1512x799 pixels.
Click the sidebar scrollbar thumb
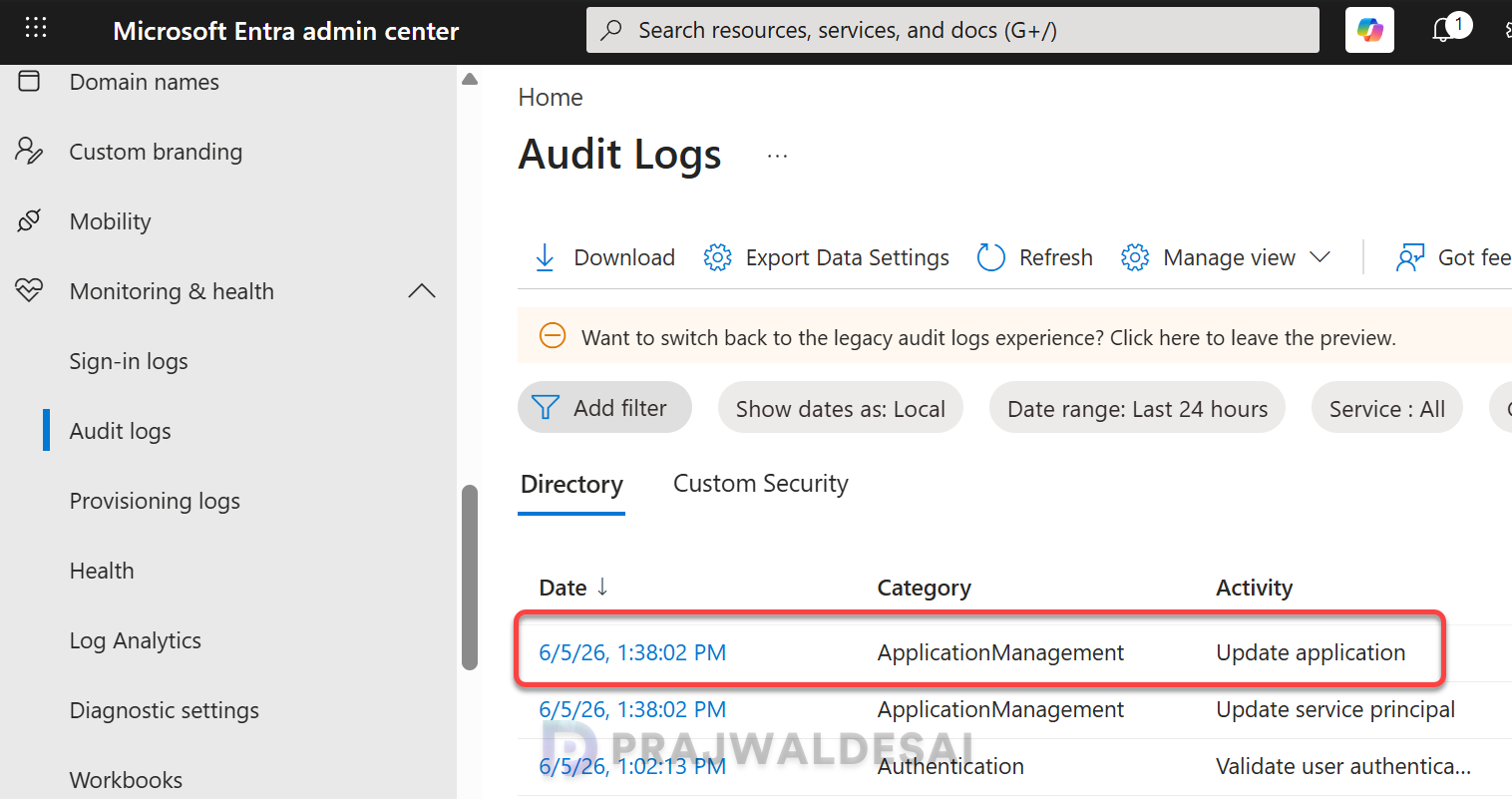470,578
